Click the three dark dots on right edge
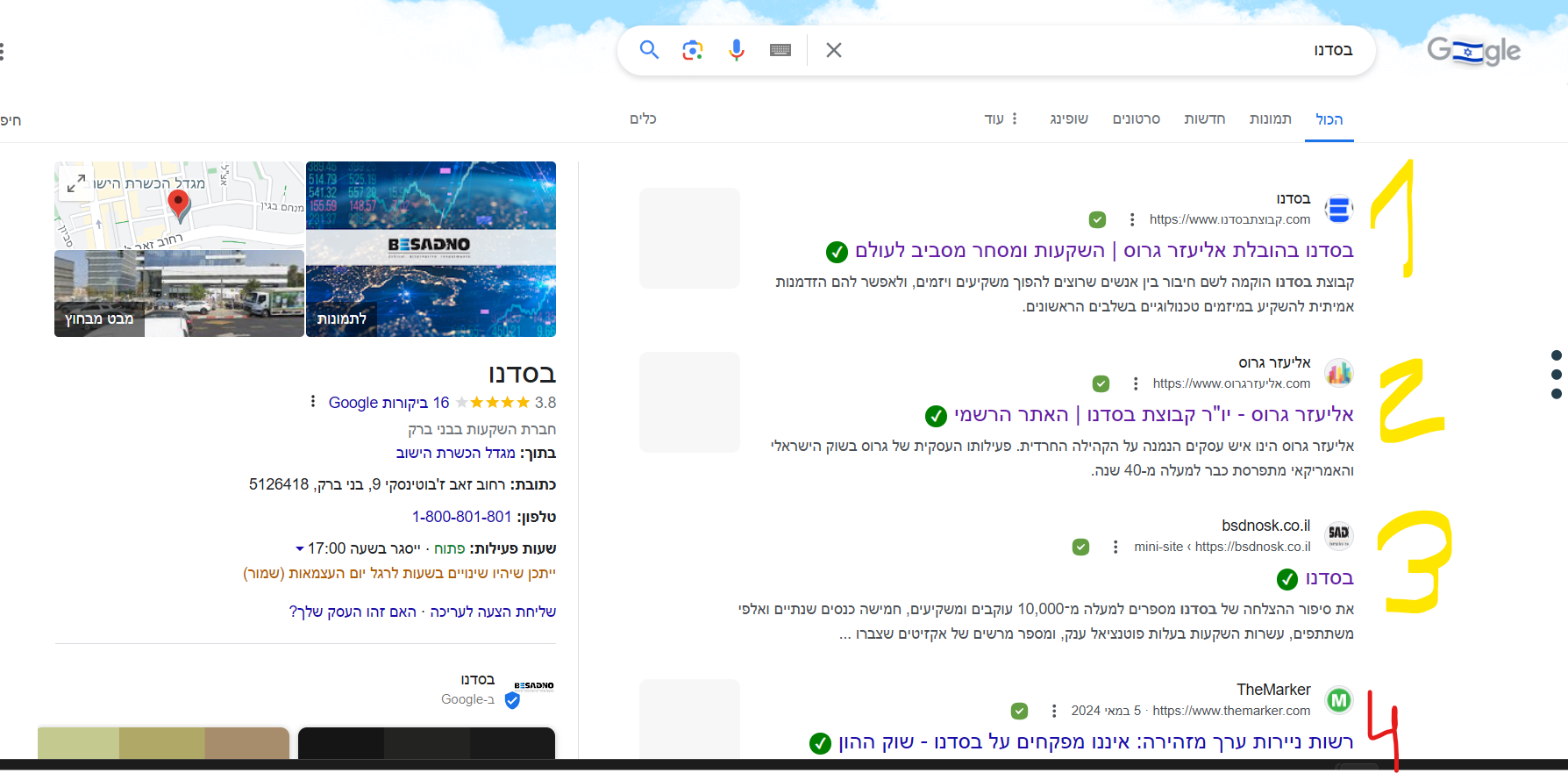Viewport: 1568px width, 773px height. pos(1557,375)
